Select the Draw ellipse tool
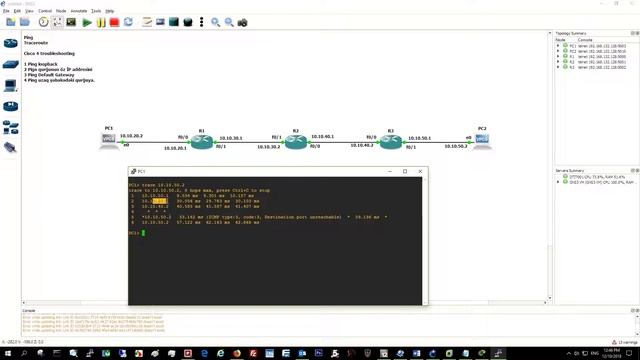Image resolution: width=640 pixels, height=360 pixels. point(188,22)
